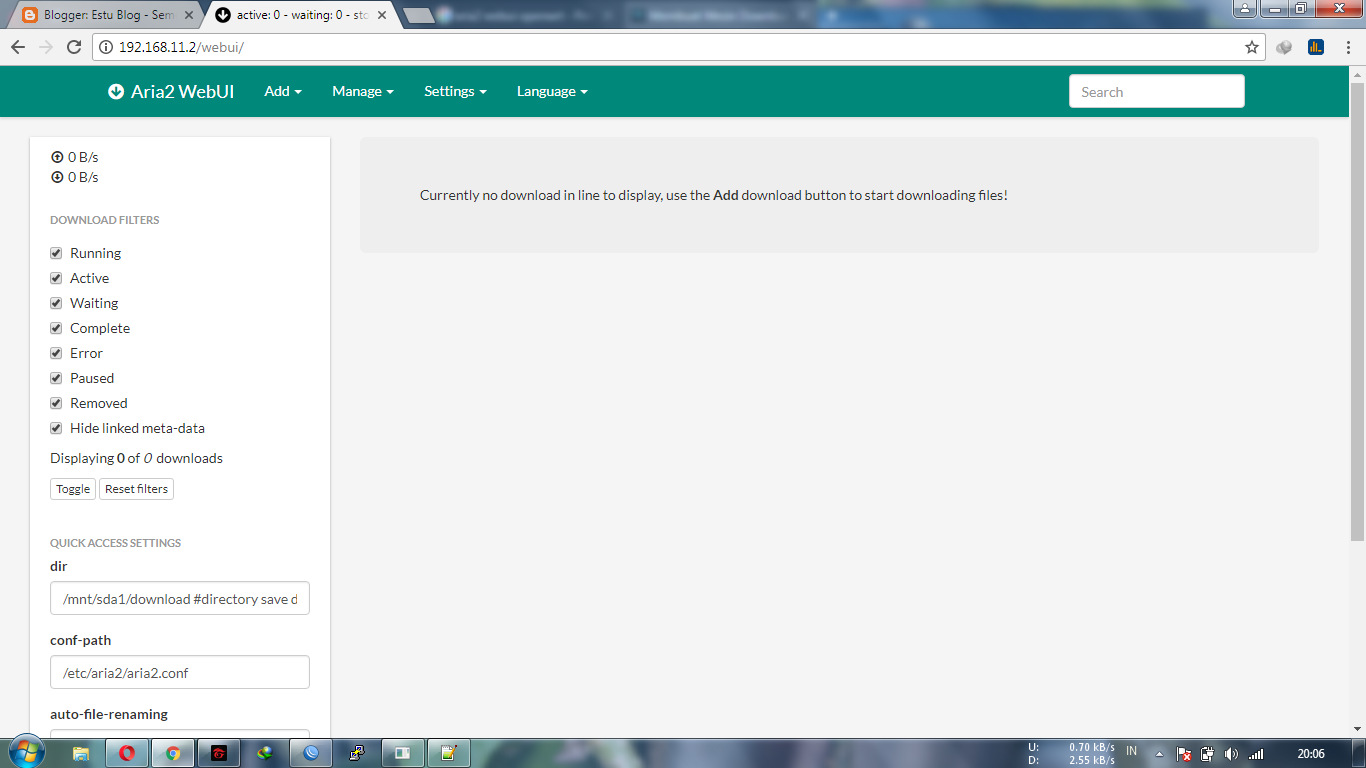Click the upload speed arrow icon

click(x=57, y=156)
